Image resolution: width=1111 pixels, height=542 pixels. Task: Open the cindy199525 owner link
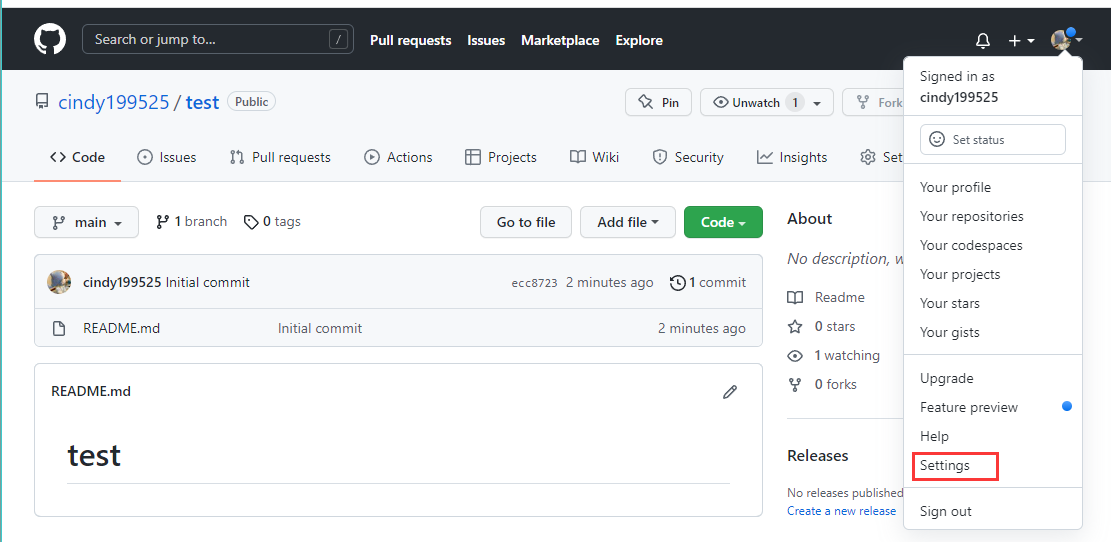(x=113, y=102)
